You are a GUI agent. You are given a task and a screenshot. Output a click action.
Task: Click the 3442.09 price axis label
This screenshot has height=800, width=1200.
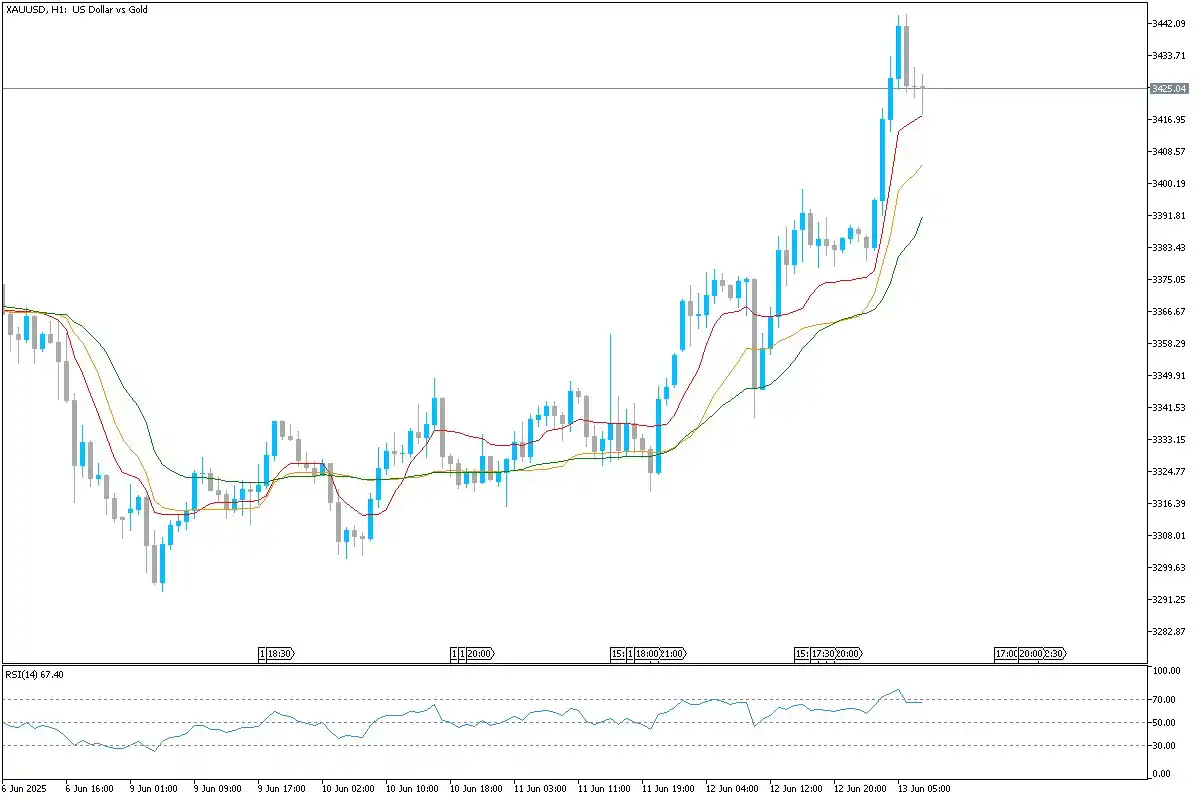pyautogui.click(x=1167, y=23)
